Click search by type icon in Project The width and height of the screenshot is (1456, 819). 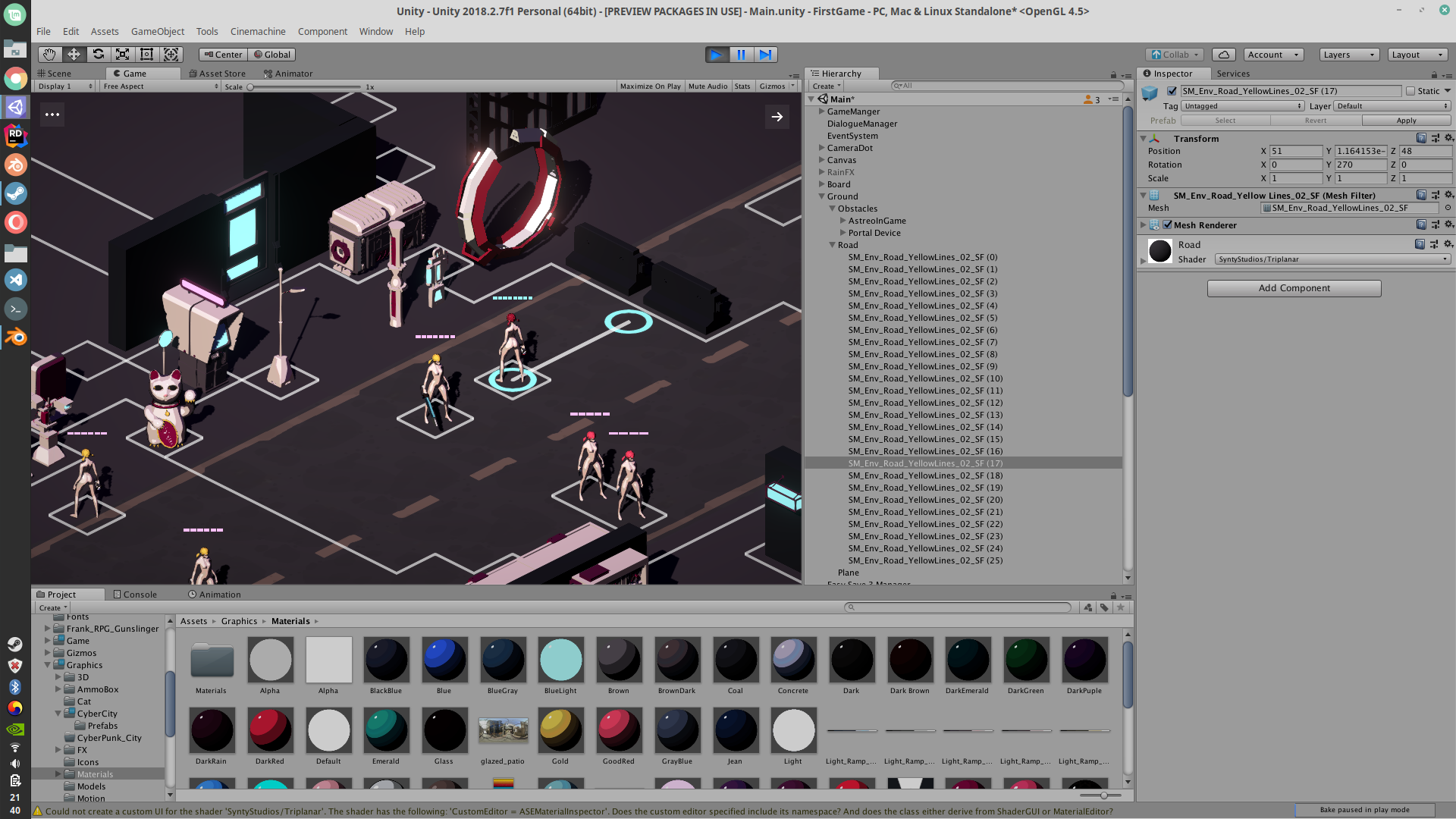coord(1088,607)
